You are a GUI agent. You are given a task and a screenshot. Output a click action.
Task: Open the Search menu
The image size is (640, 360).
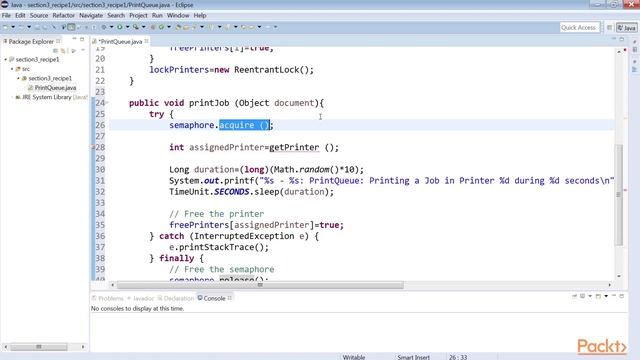116,16
